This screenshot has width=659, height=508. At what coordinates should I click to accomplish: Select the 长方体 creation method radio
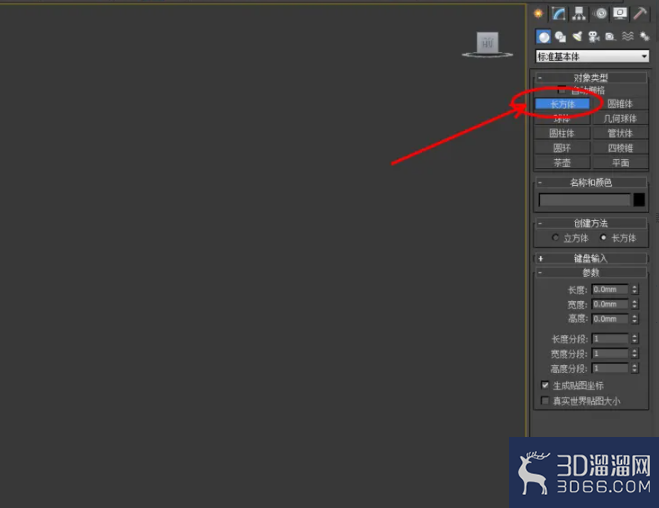point(604,238)
